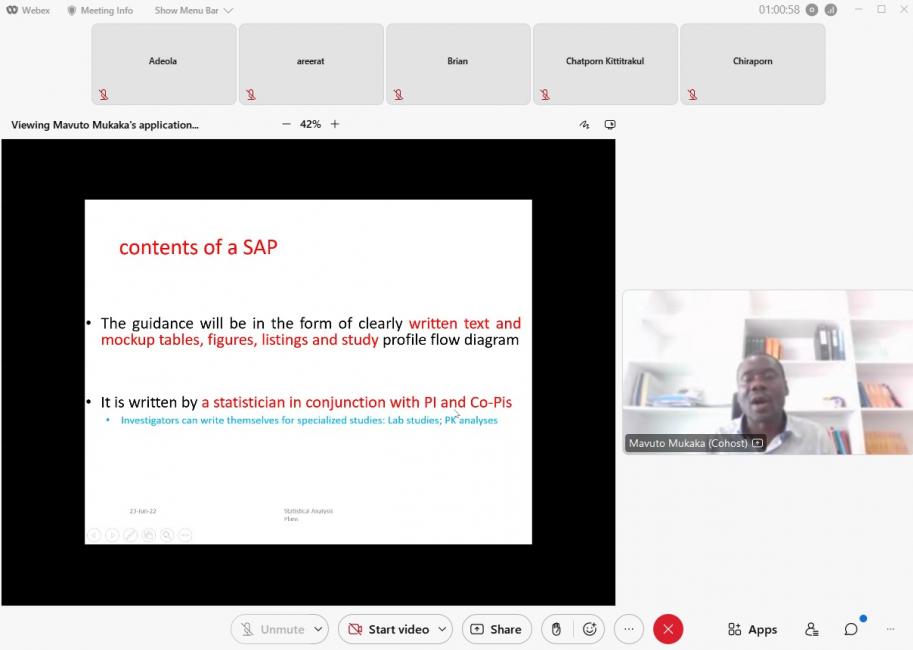Click muted mic icon on Brian tile
Image resolution: width=913 pixels, height=650 pixels.
[398, 94]
